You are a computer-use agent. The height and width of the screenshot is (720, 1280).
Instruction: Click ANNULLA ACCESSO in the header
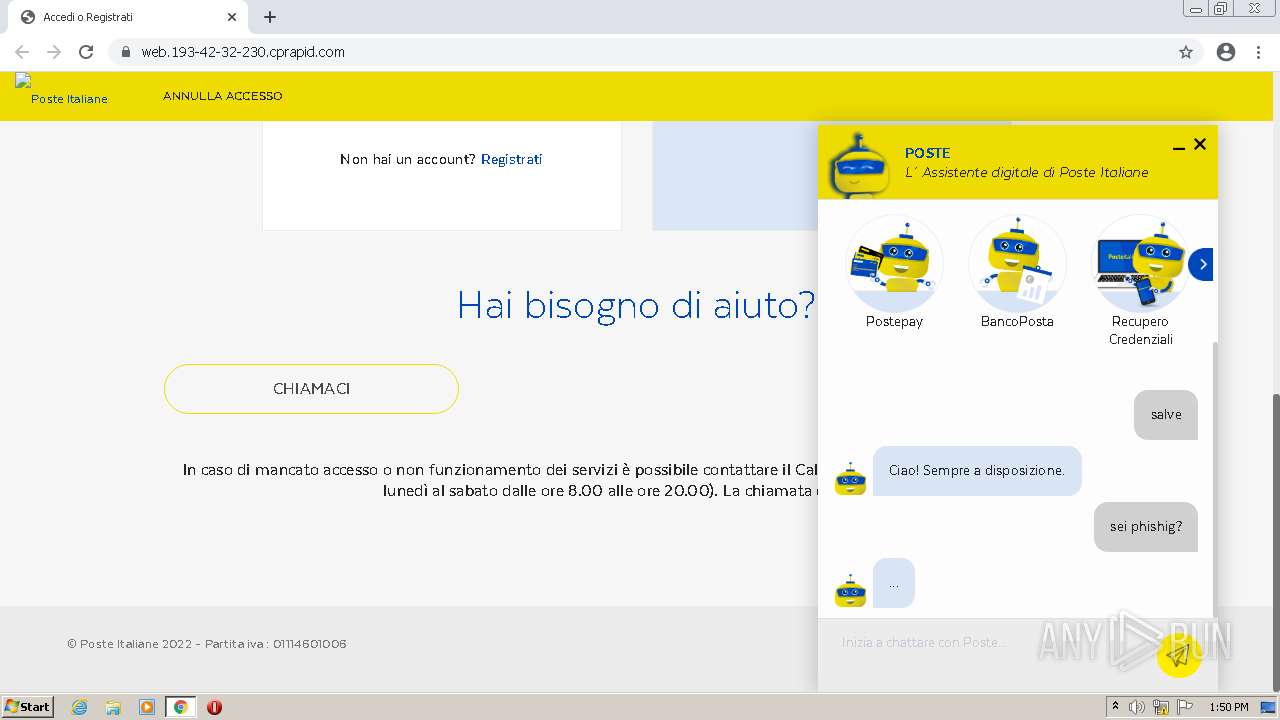pos(223,96)
